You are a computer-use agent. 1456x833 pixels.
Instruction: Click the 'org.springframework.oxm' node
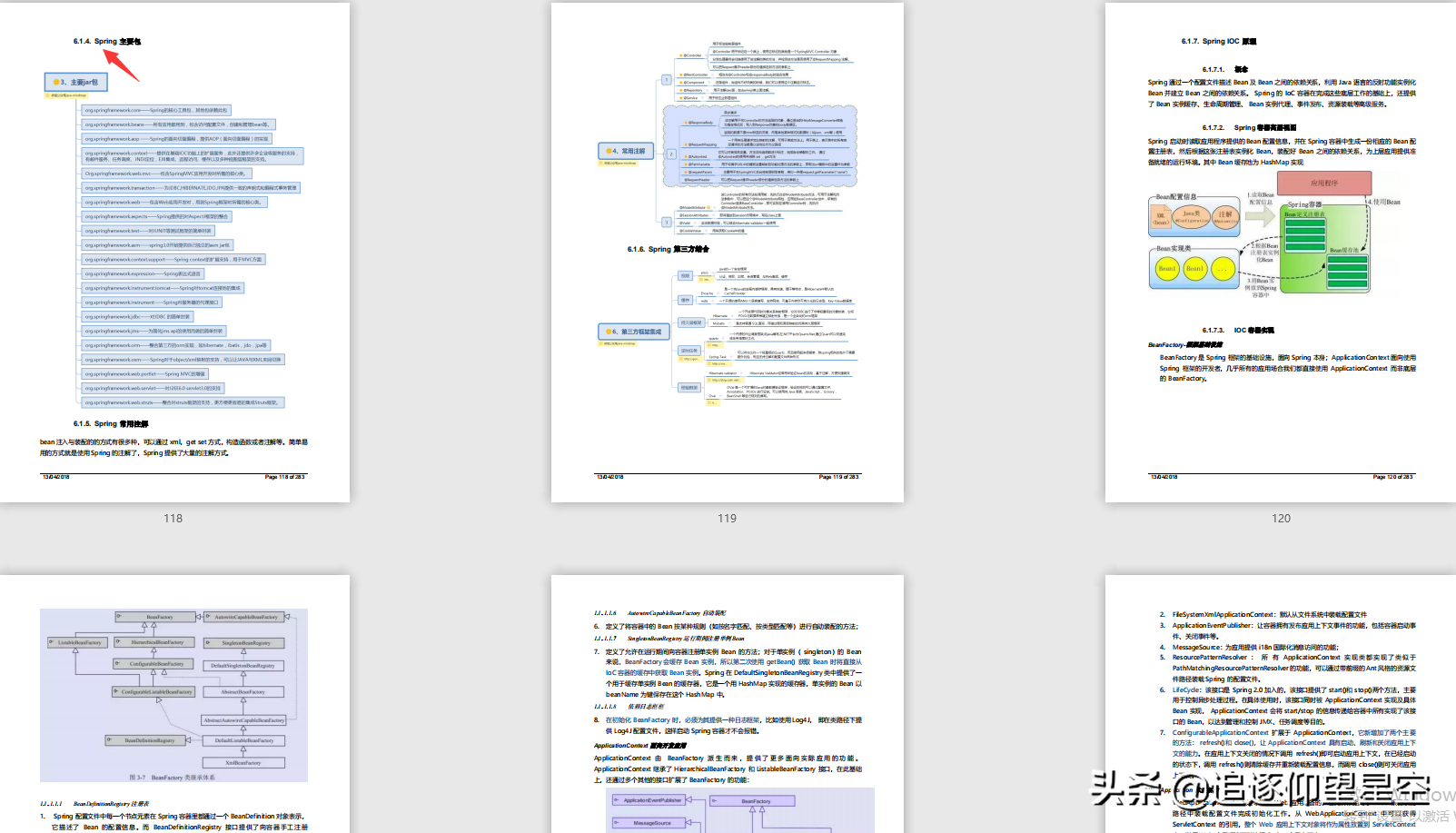pos(183,359)
